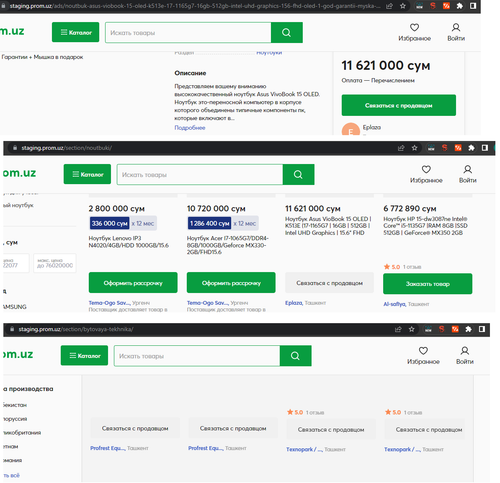Open the Al-safiya seller link
Viewport: 500px width, 483px height.
coord(394,304)
